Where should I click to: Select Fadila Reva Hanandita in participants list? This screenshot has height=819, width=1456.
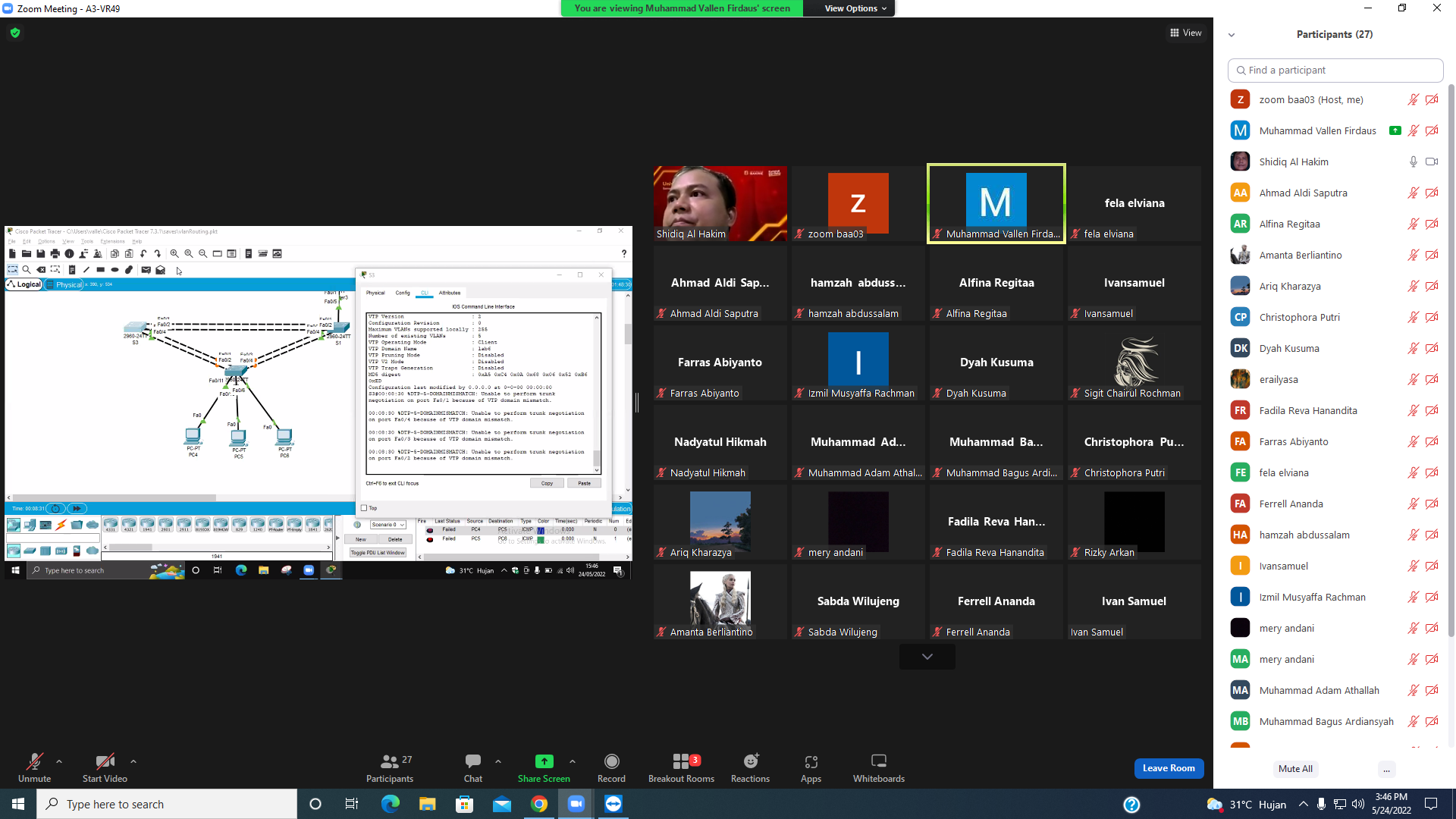click(1335, 410)
